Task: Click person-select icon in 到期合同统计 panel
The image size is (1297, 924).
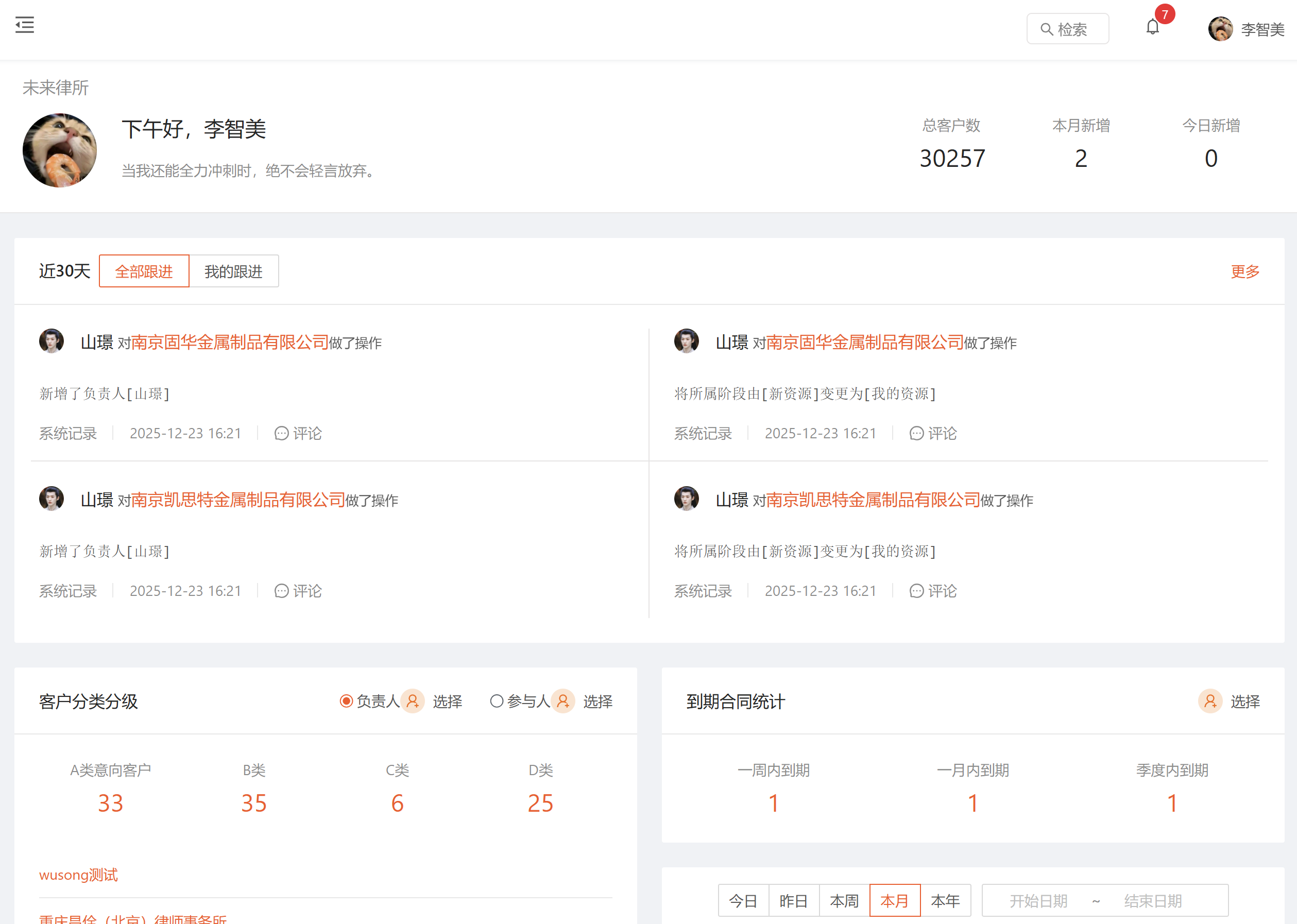Action: tap(1210, 701)
